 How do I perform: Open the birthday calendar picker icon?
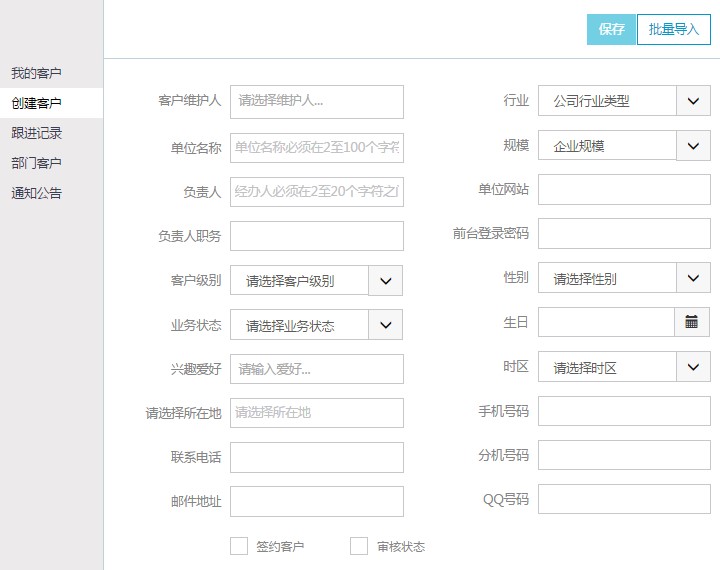click(692, 322)
